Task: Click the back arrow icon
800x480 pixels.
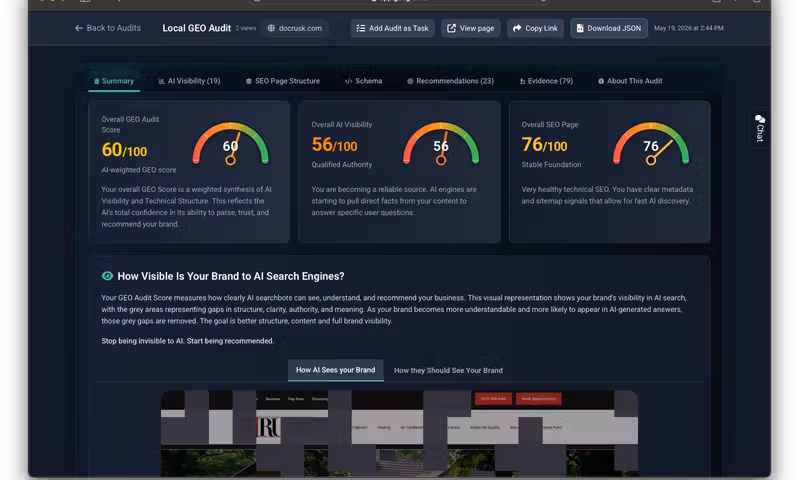Action: coord(79,28)
